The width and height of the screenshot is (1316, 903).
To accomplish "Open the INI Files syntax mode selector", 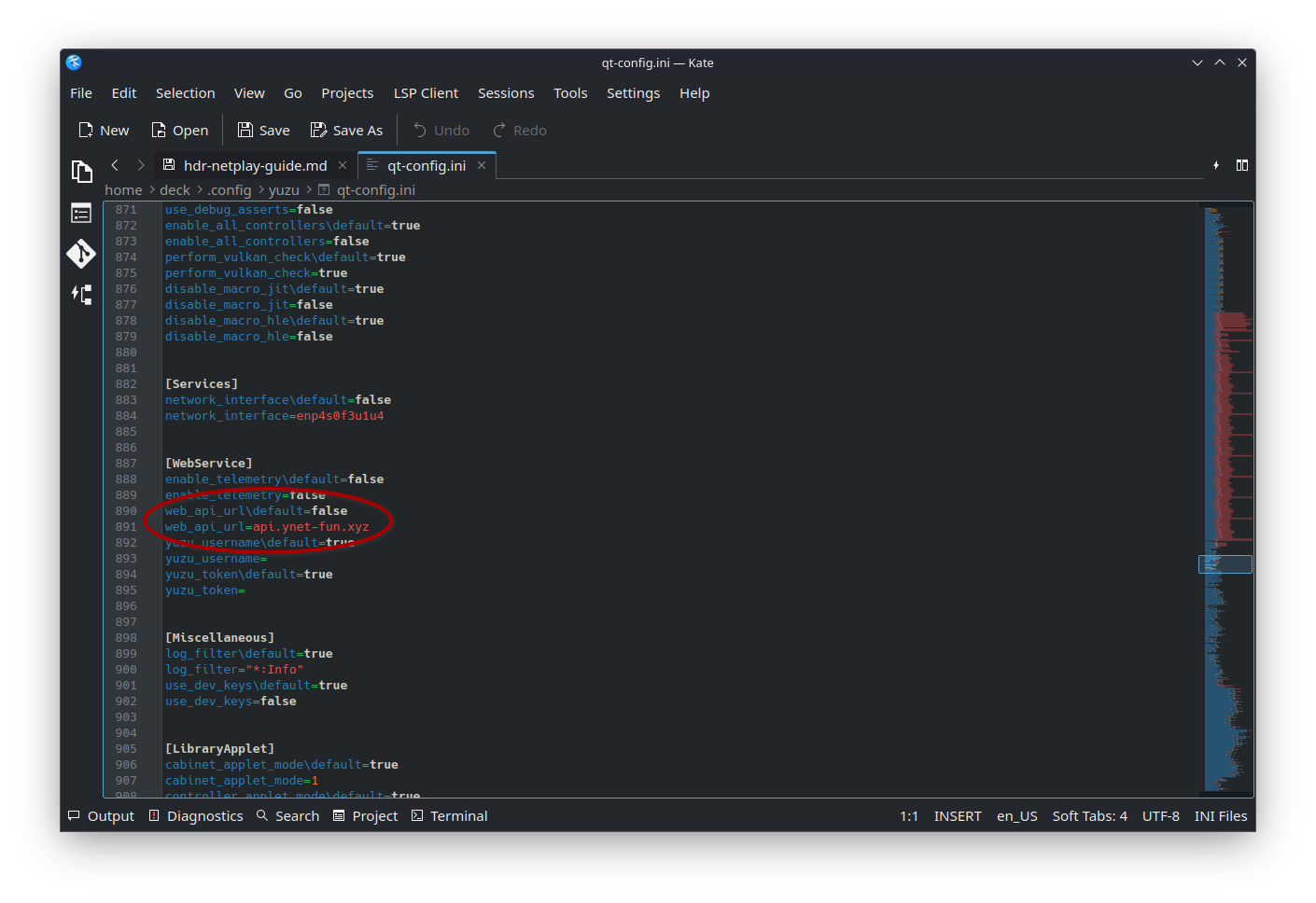I will tap(1221, 816).
